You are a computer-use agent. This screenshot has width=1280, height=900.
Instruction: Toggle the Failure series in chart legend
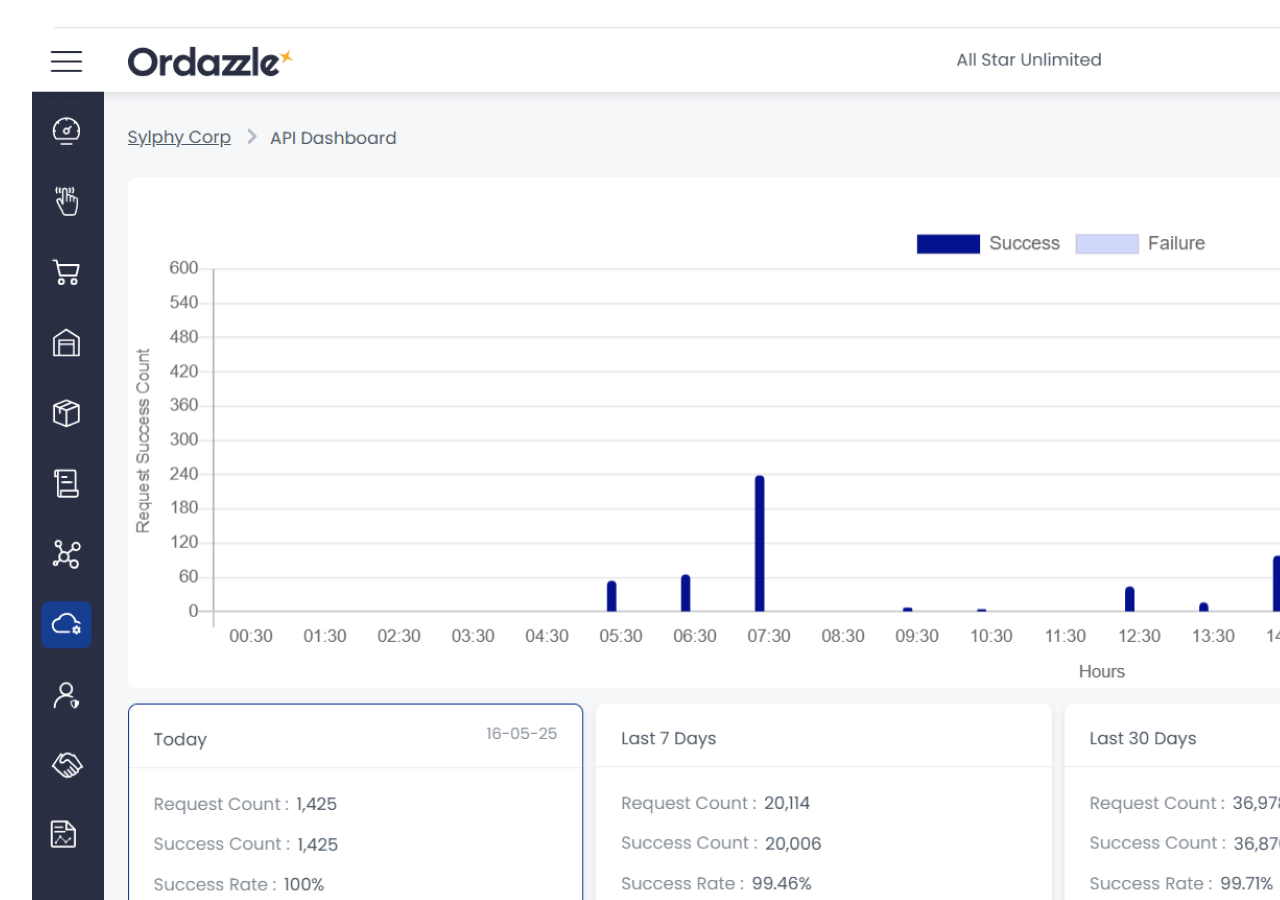[x=1140, y=244]
